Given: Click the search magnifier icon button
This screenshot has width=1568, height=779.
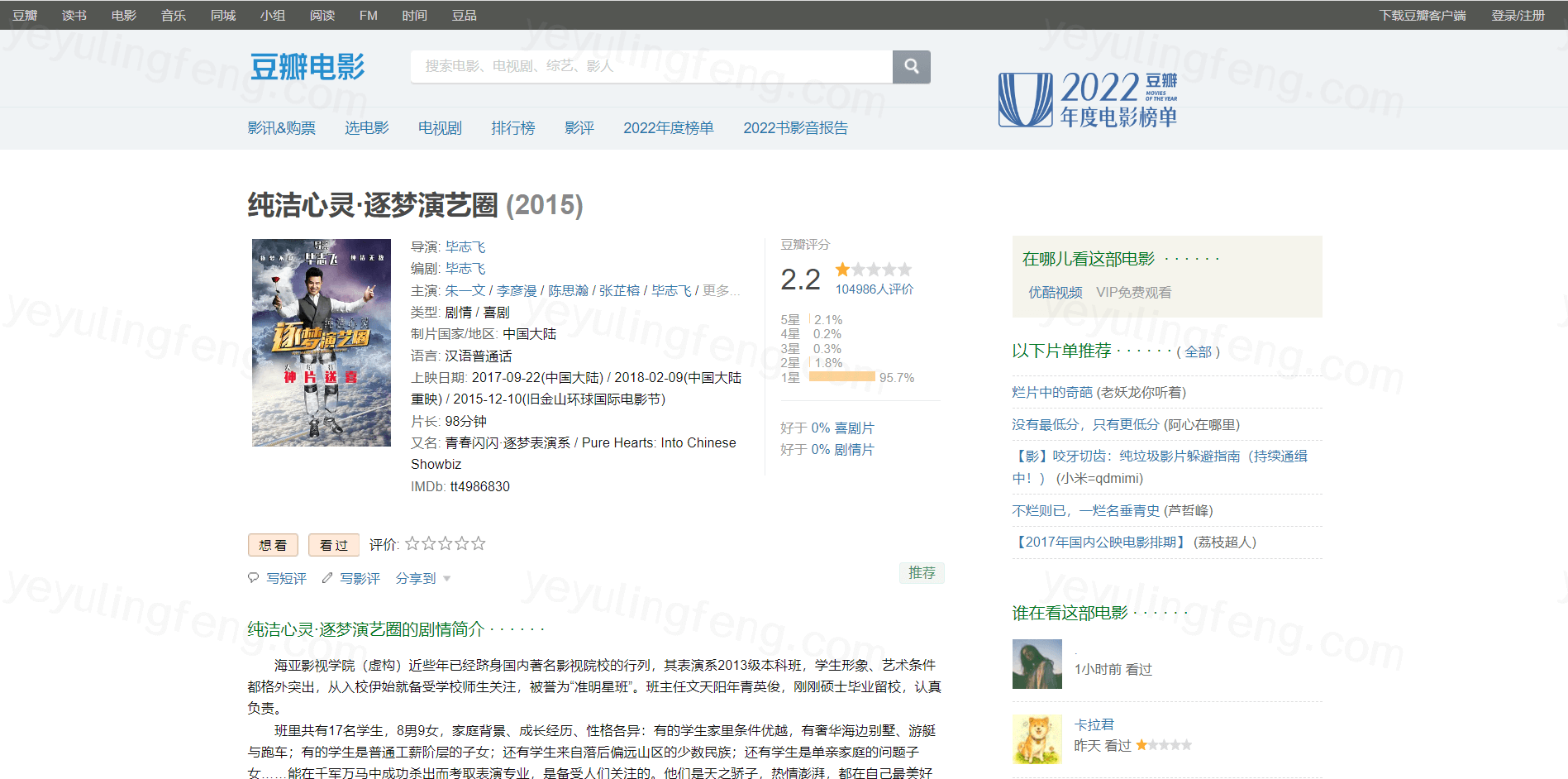Looking at the screenshot, I should pos(911,66).
